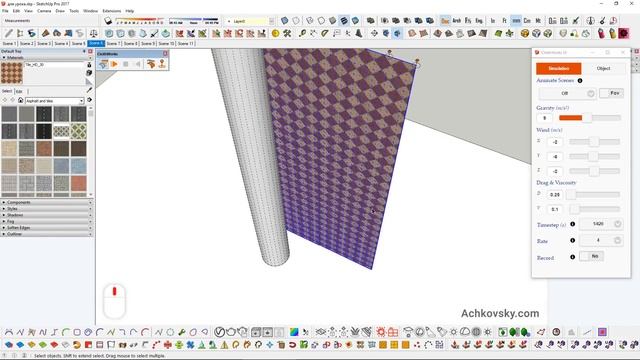Click the materials home (In Model) icon
The height and width of the screenshot is (360, 640).
point(20,100)
